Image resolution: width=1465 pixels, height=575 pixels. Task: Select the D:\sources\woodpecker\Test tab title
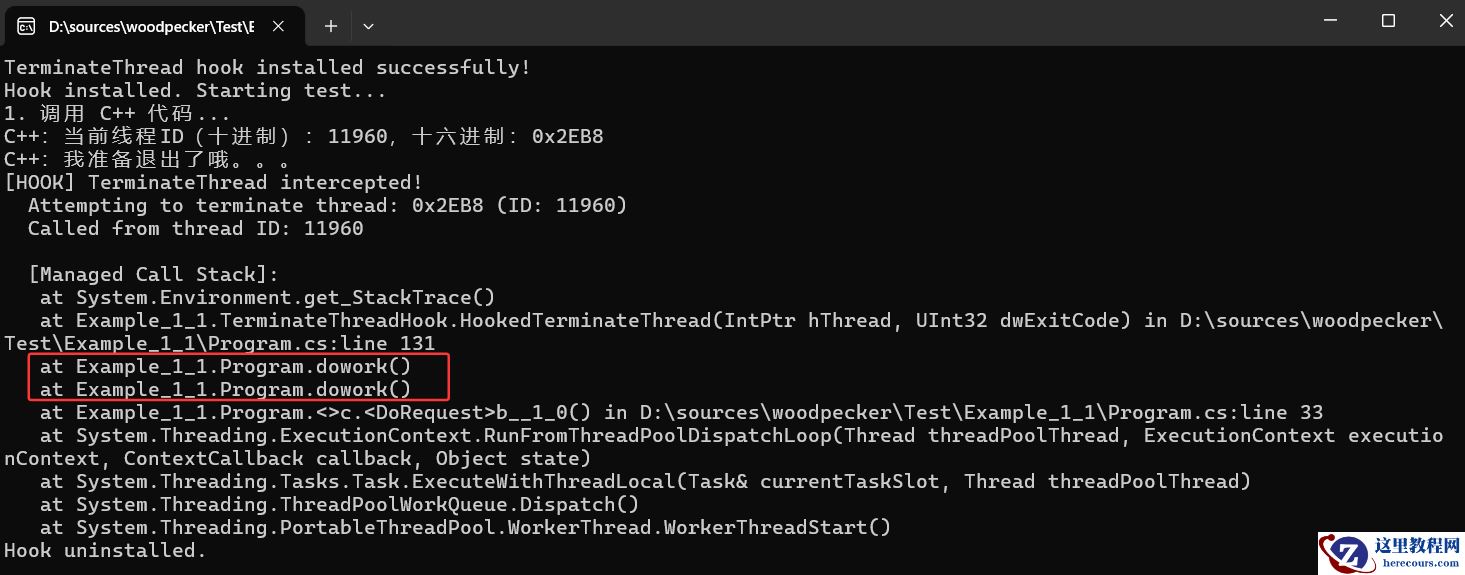pos(150,26)
